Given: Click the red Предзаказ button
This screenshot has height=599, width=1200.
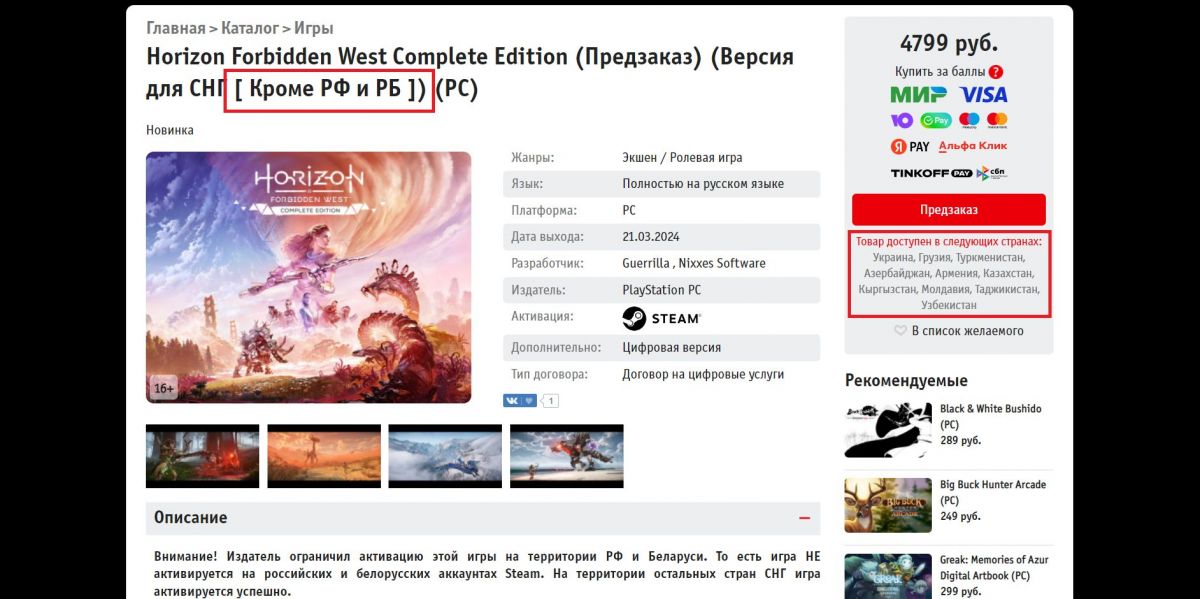Looking at the screenshot, I should [x=948, y=210].
